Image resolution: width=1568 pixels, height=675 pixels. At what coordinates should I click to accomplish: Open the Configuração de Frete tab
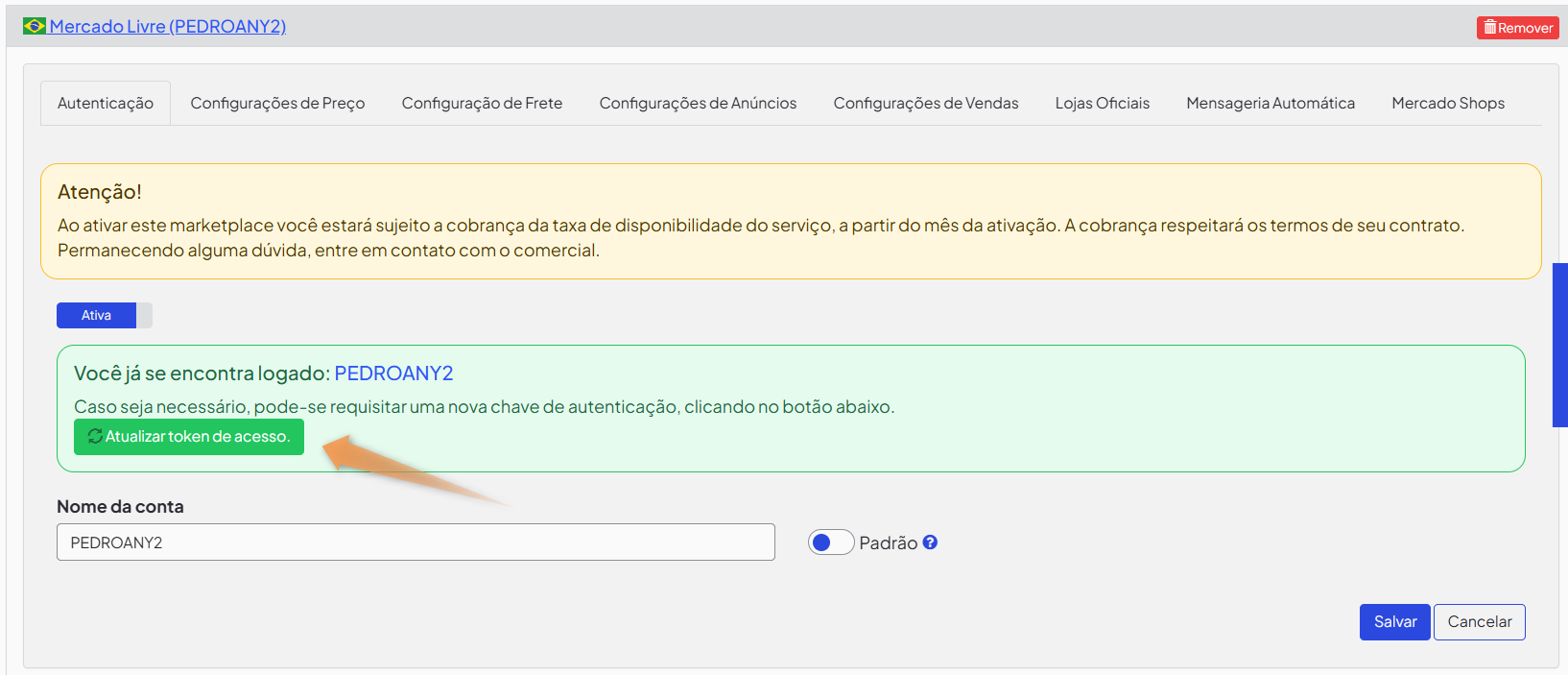482,103
